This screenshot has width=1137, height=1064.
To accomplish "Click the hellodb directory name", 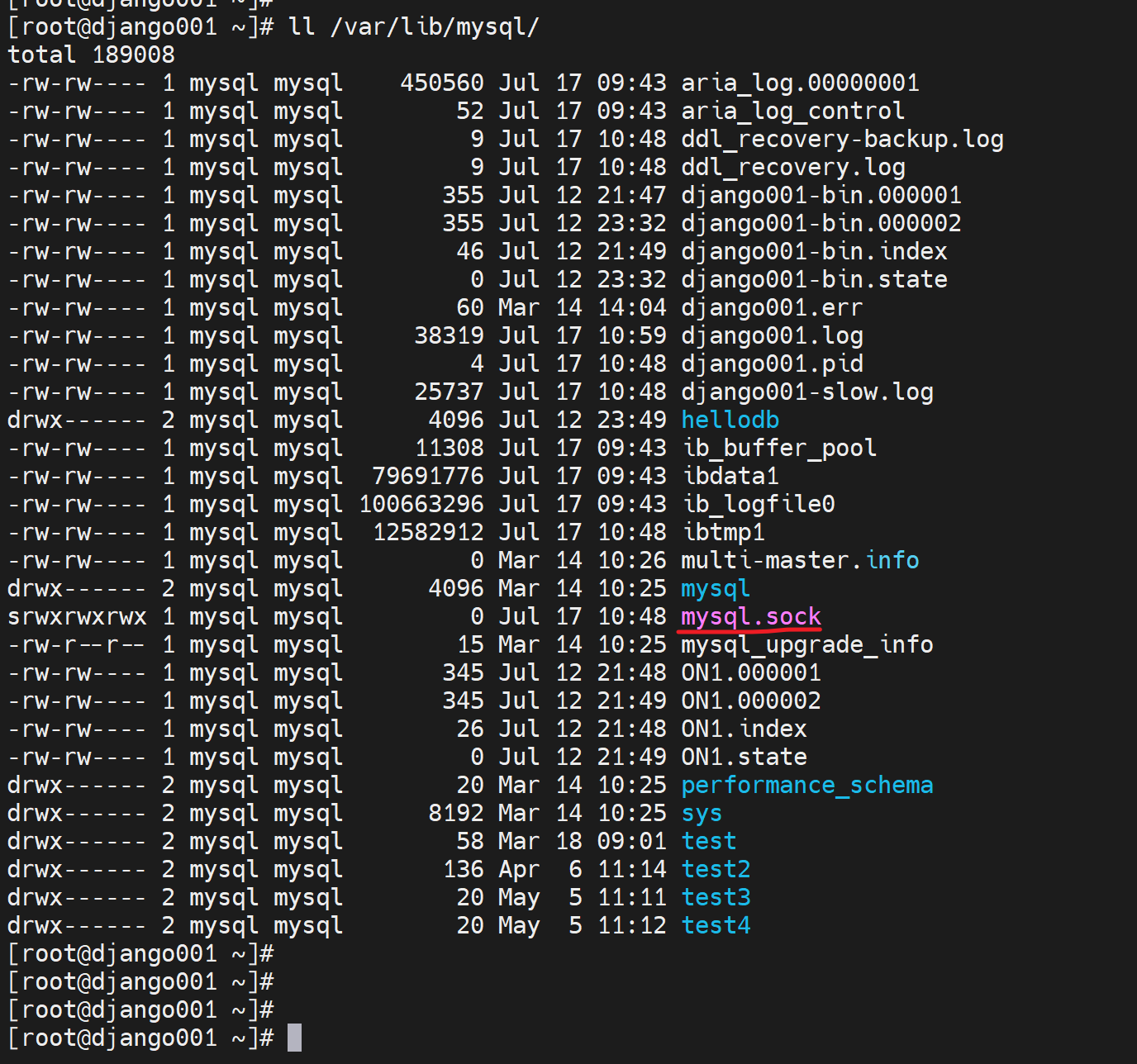I will [x=730, y=420].
